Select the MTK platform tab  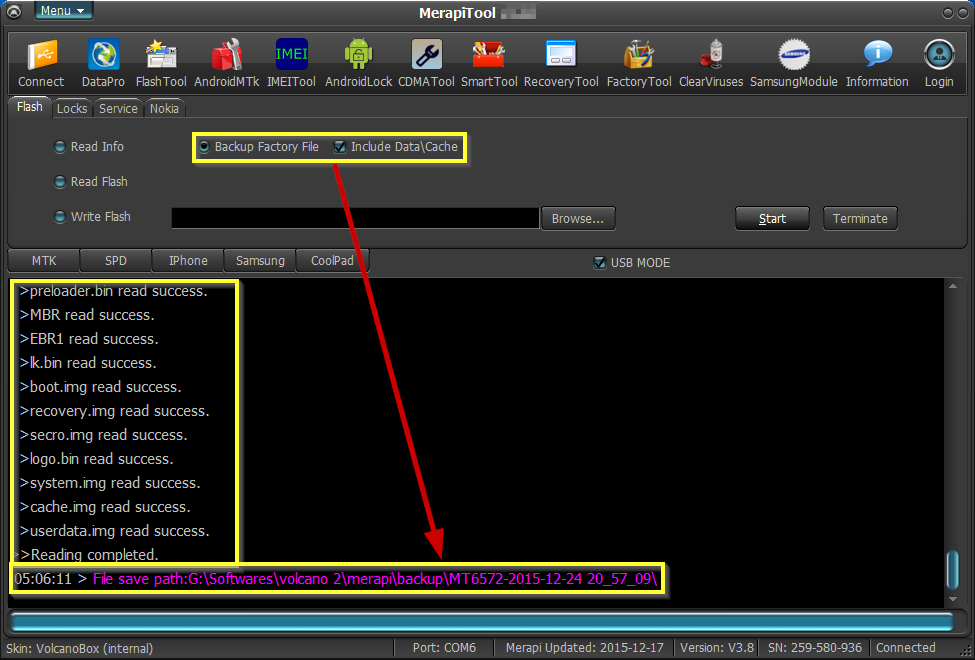44,261
